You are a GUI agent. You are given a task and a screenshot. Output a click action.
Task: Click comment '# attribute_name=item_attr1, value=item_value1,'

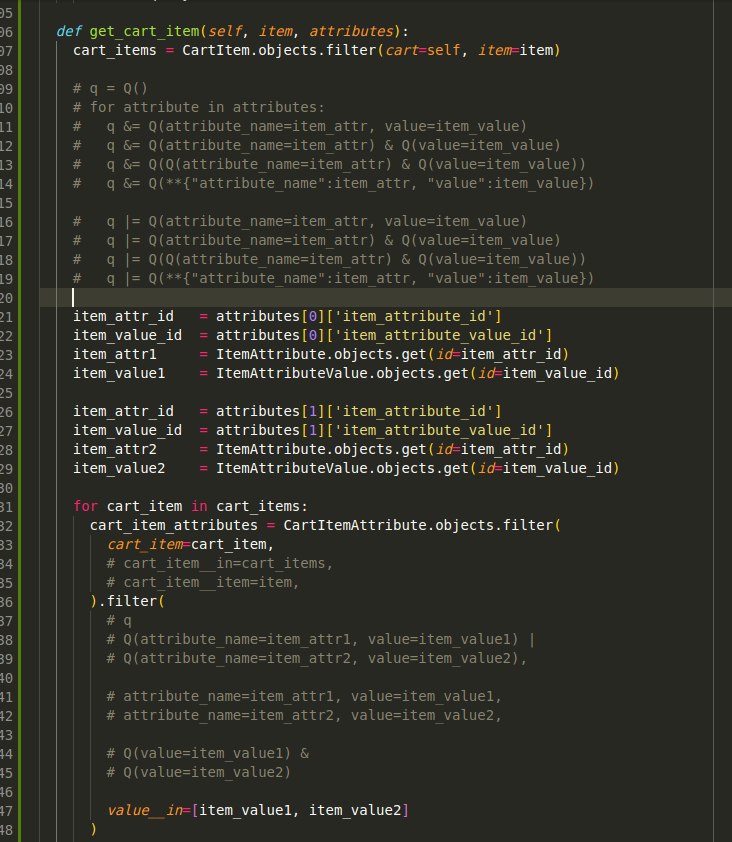click(304, 696)
